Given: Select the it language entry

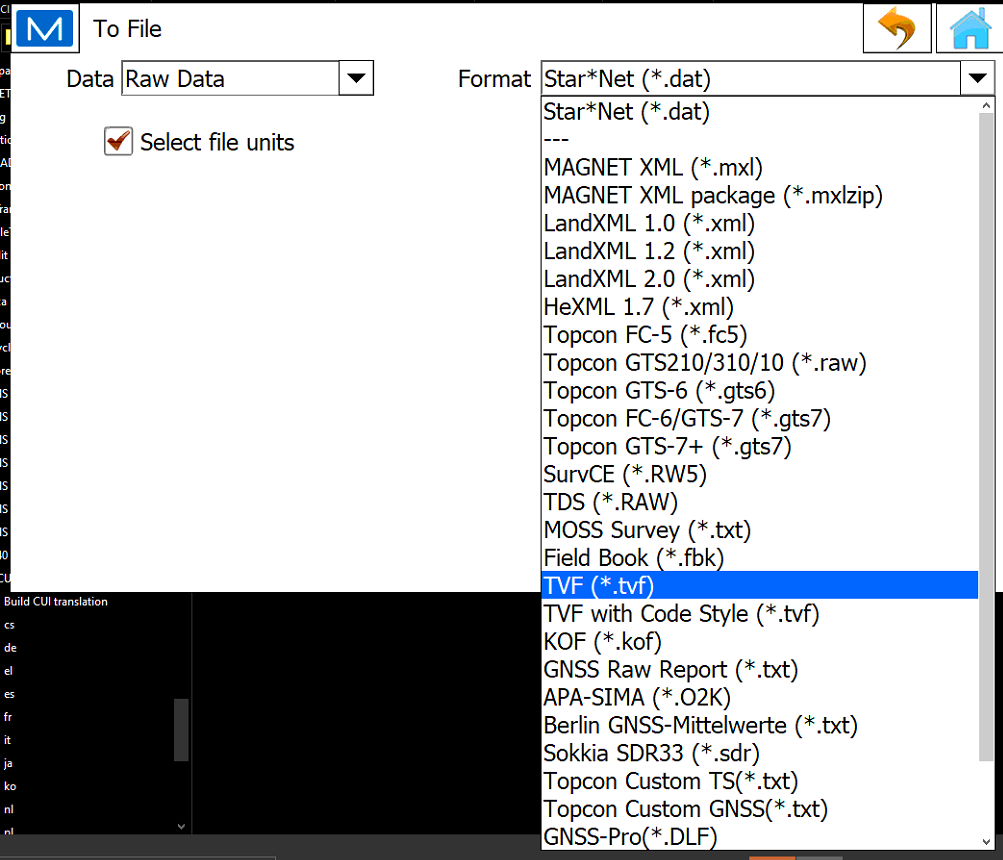Looking at the screenshot, I should tap(7, 740).
